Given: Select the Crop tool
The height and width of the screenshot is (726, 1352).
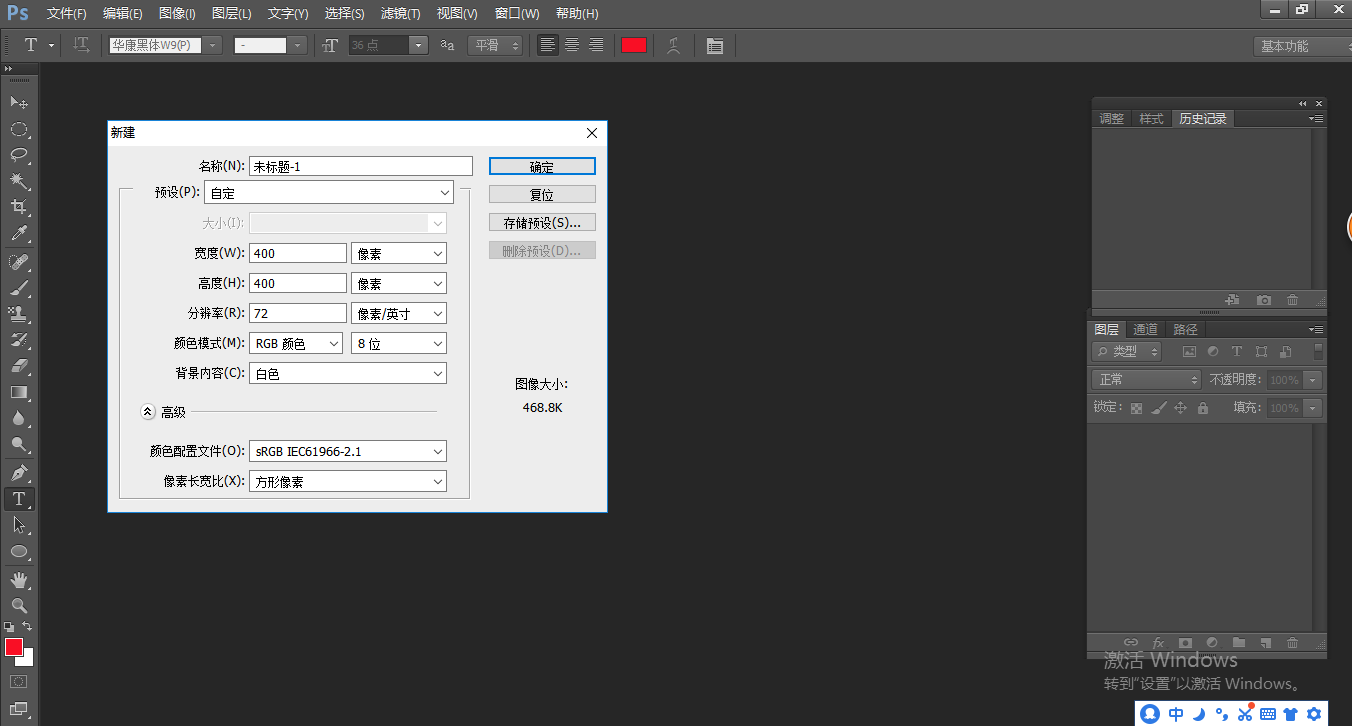Looking at the screenshot, I should pyautogui.click(x=19, y=207).
